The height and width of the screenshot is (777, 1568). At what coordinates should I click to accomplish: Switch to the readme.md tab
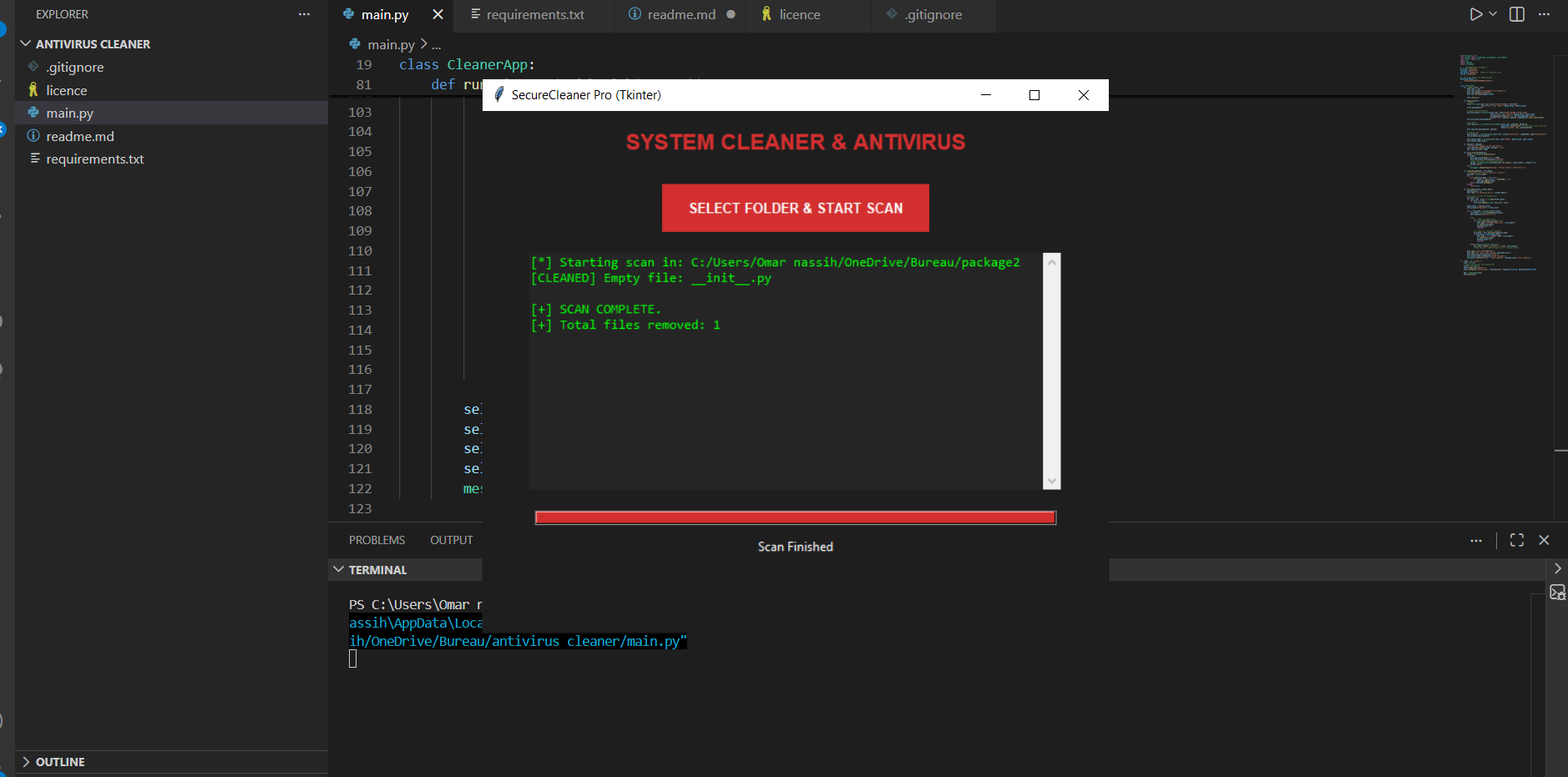pyautogui.click(x=680, y=15)
